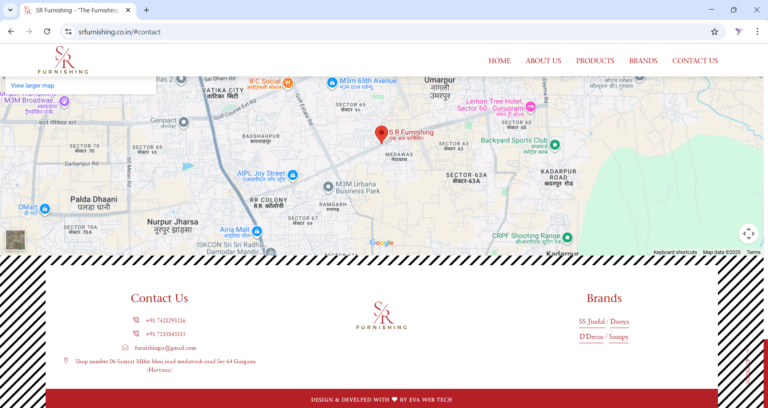Click the CRPF Shooting Range marker

(x=567, y=238)
